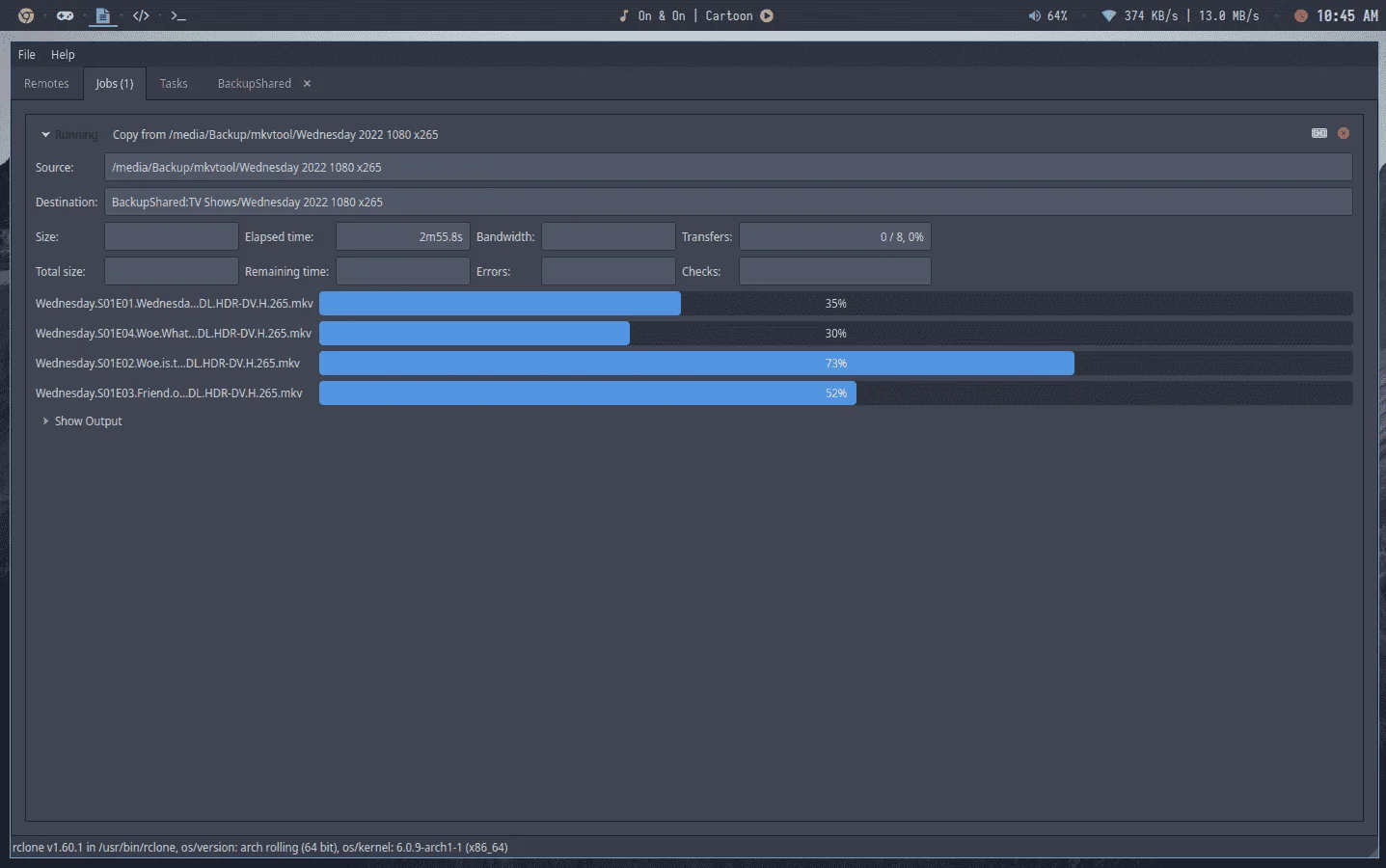Close the BackupShared tab

pos(307,84)
